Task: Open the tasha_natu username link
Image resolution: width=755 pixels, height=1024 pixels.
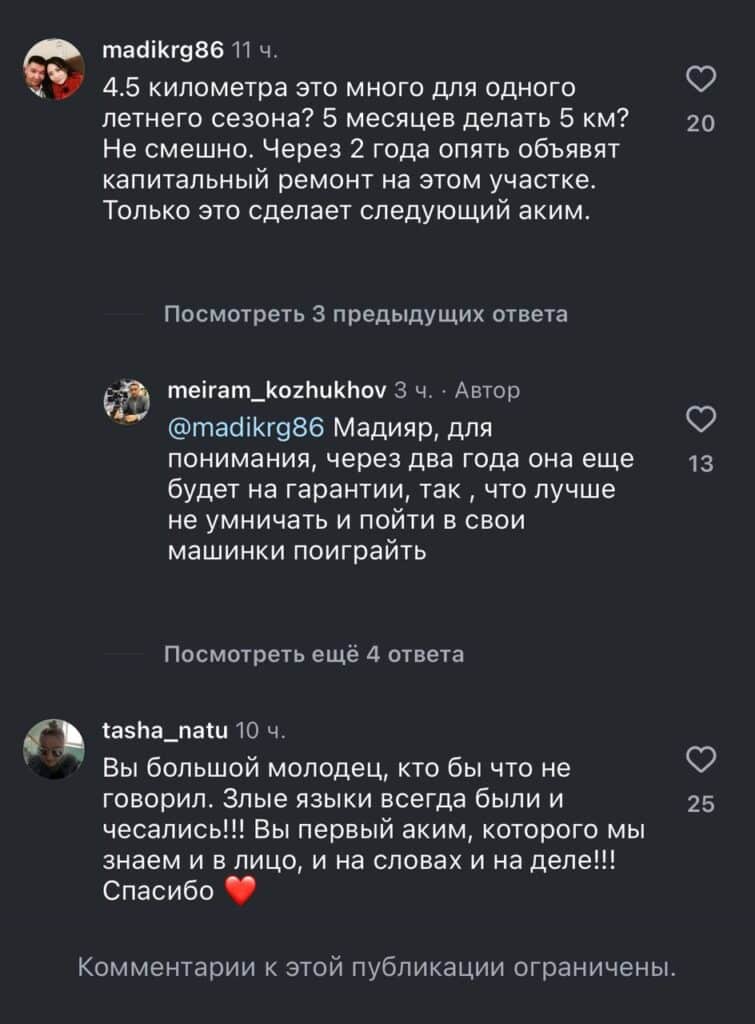Action: 164,730
